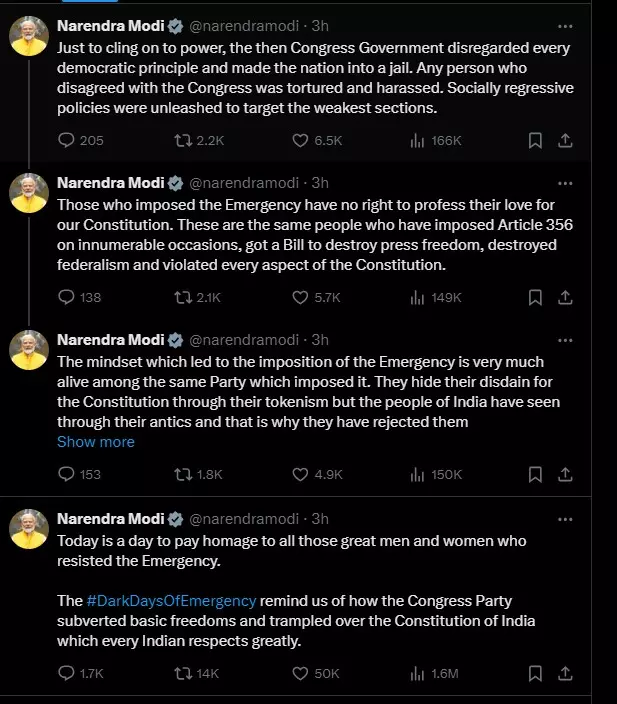Screen dimensions: 617x704
Task: Retweet the post with 14K reposts
Action: tap(183, 673)
